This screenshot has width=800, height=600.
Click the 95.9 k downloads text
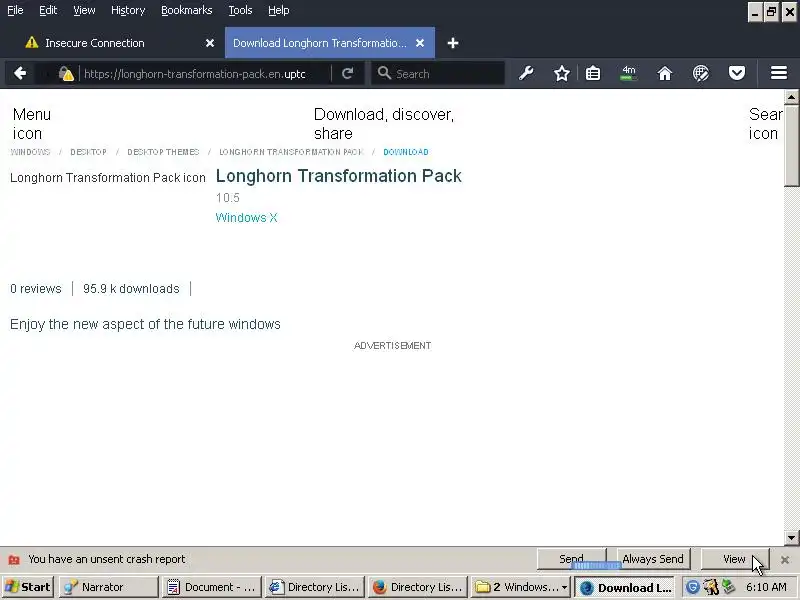tap(131, 289)
